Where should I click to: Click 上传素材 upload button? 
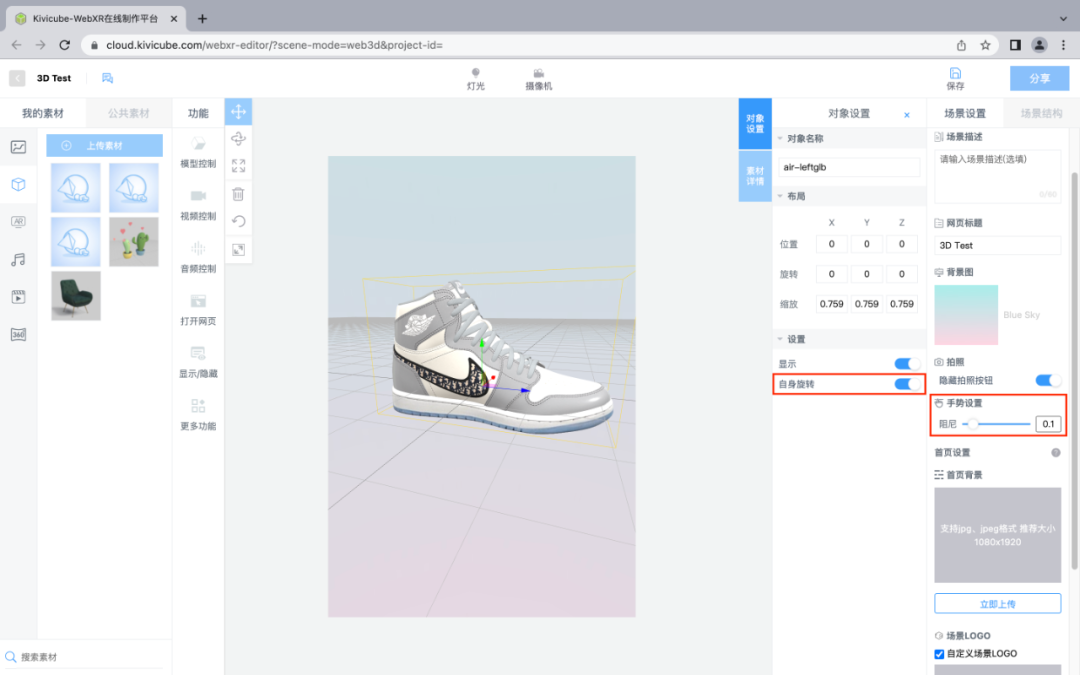(x=105, y=145)
